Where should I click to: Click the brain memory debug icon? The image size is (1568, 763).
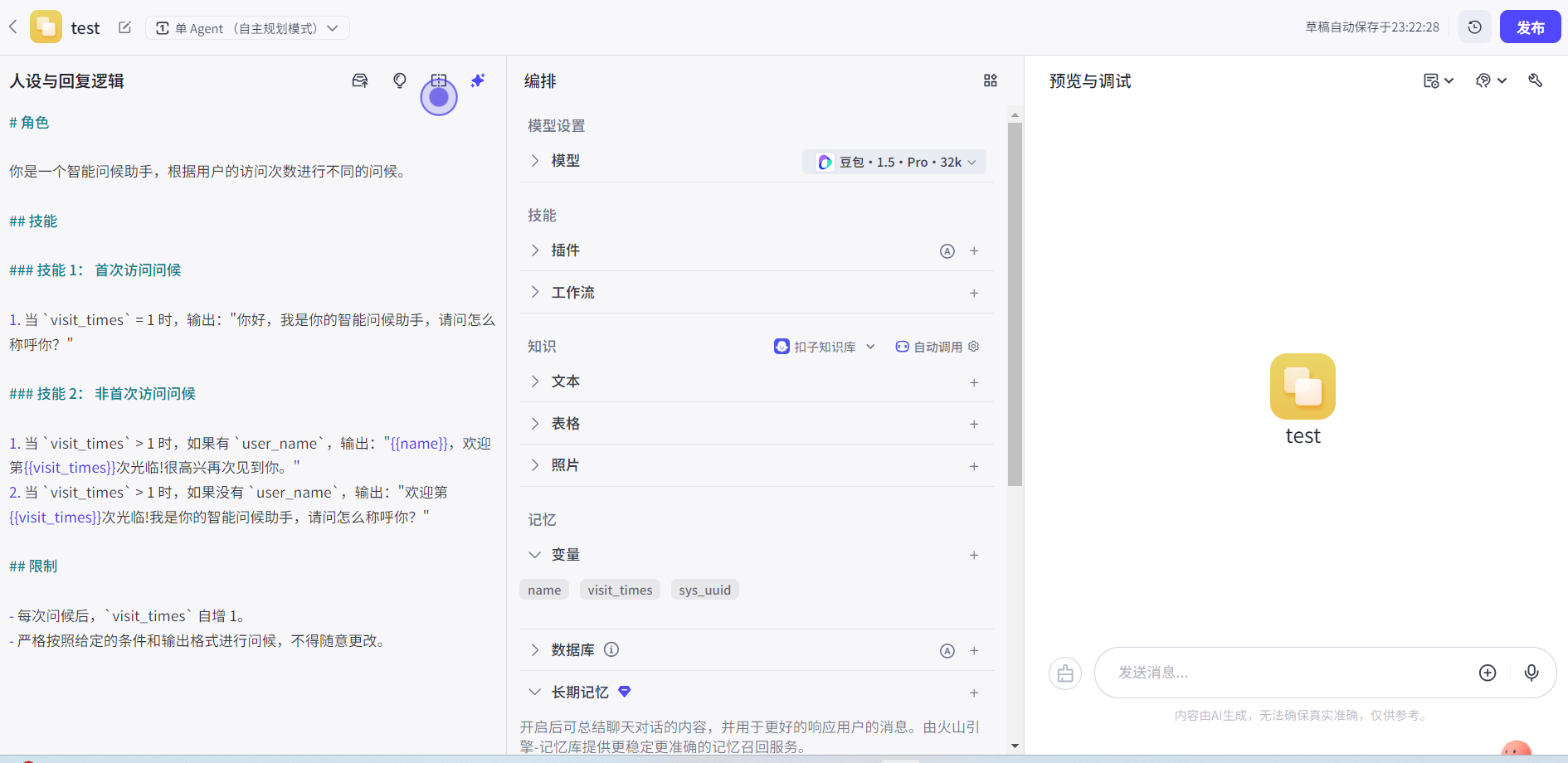1485,80
